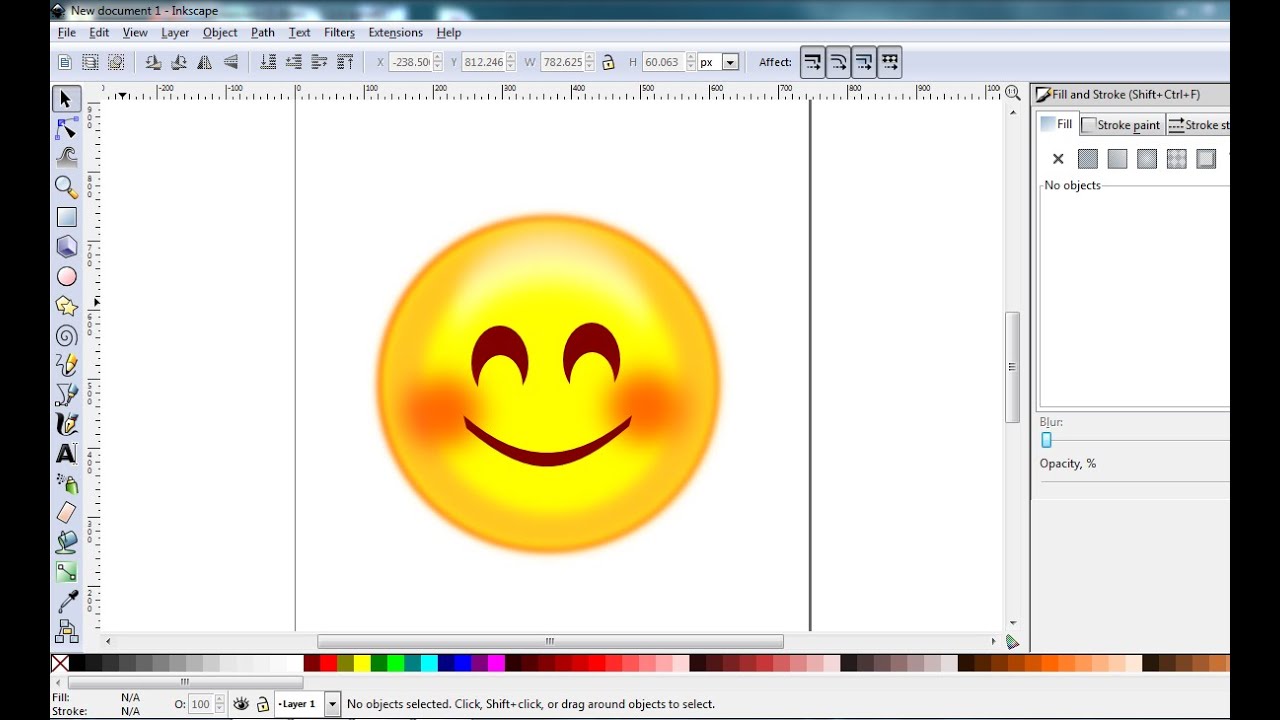Rotate selection 90° clockwise
Image resolution: width=1280 pixels, height=720 pixels.
pyautogui.click(x=179, y=62)
